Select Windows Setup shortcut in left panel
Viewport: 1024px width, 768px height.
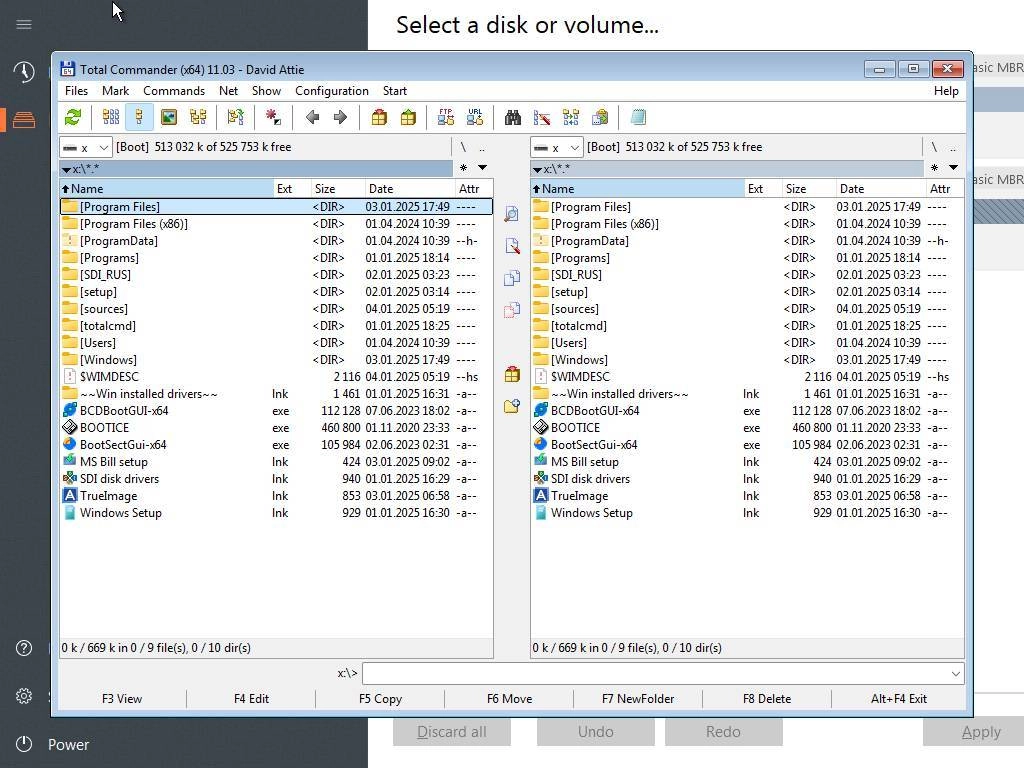(x=276, y=513)
